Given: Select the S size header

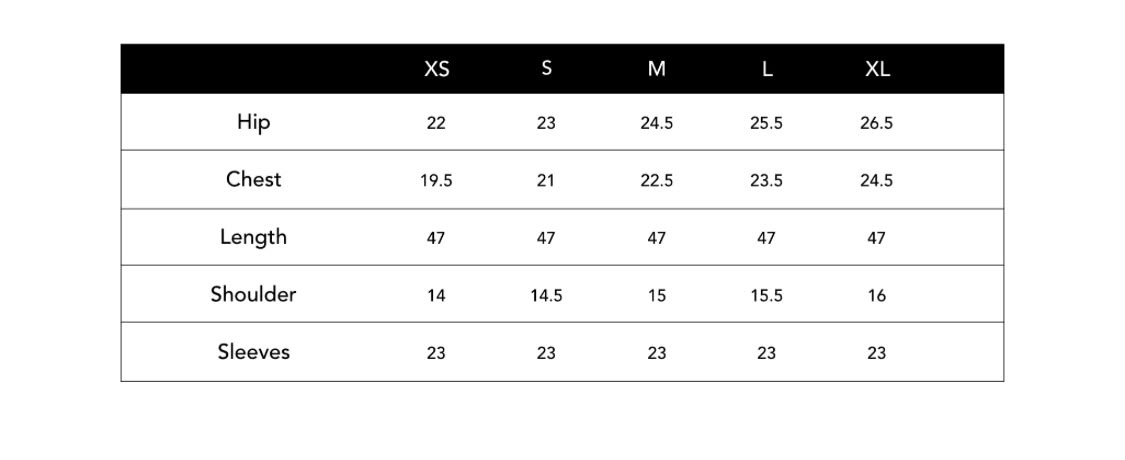Looking at the screenshot, I should (547, 70).
